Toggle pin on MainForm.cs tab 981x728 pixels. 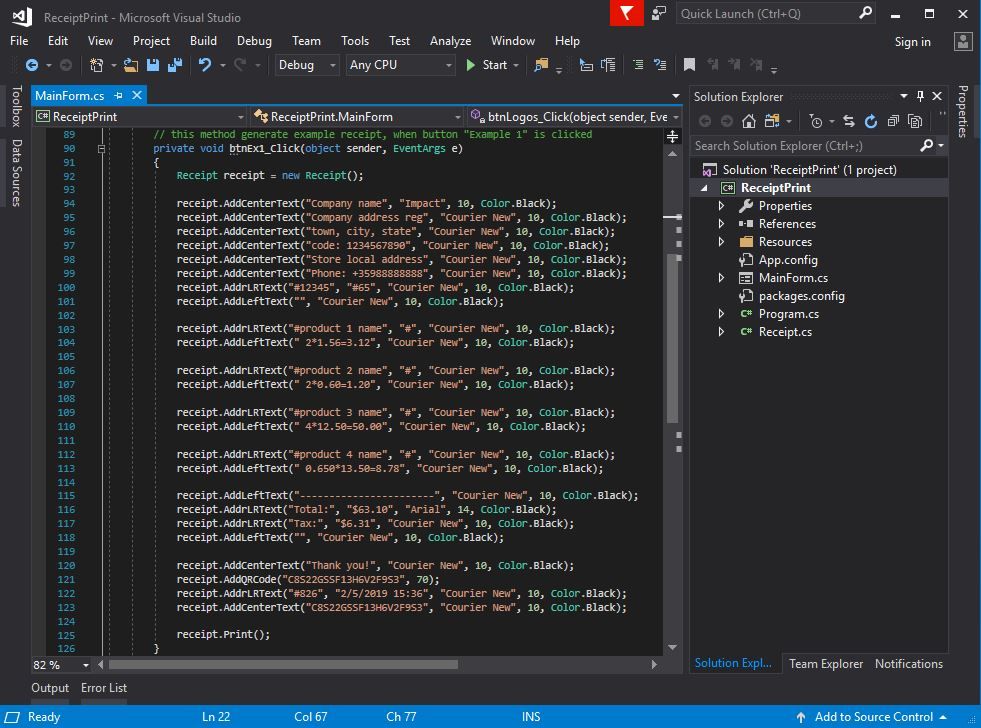pos(118,95)
